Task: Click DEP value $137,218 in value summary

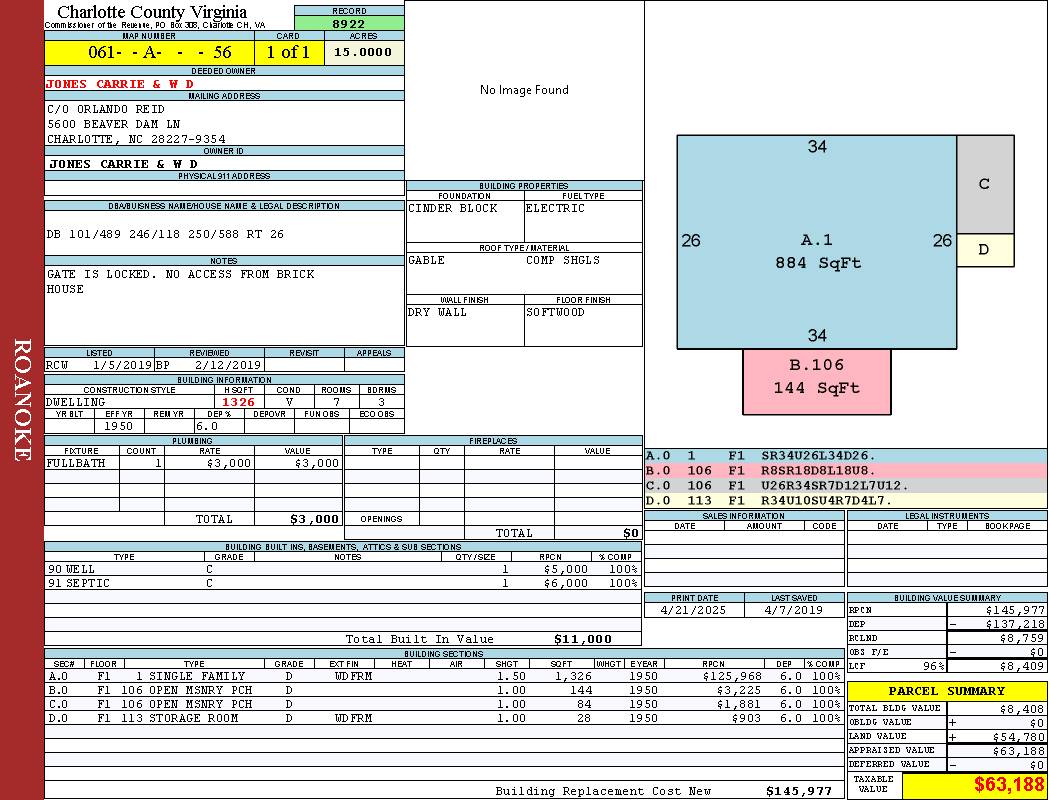Action: [1015, 625]
